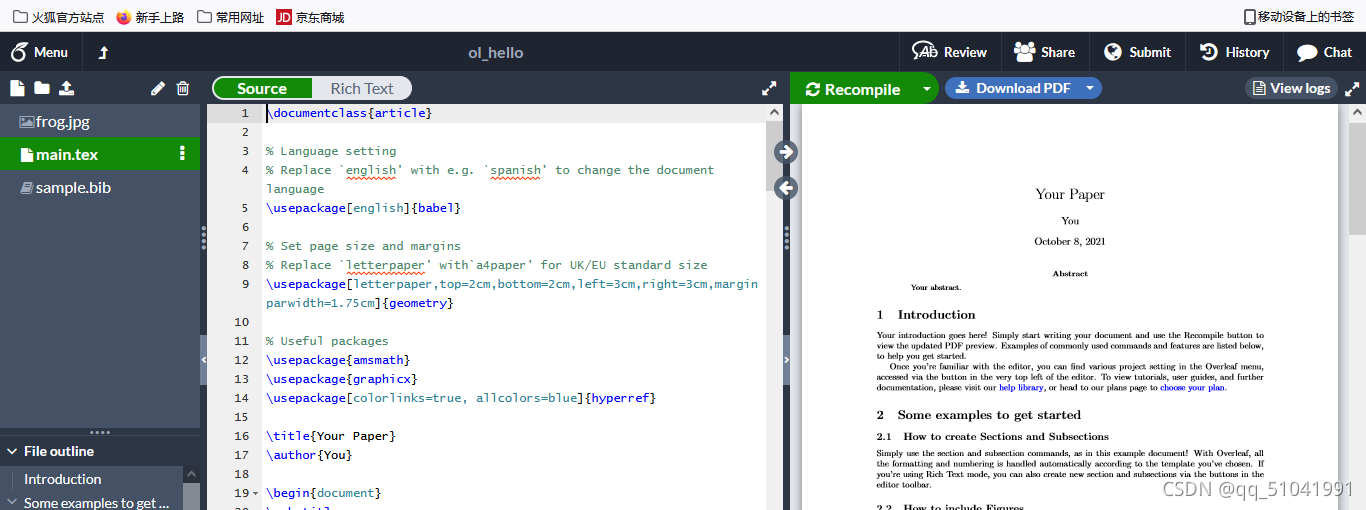Expand the PDF preview to full width
Viewport: 1366px width, 510px height.
coord(1352,88)
